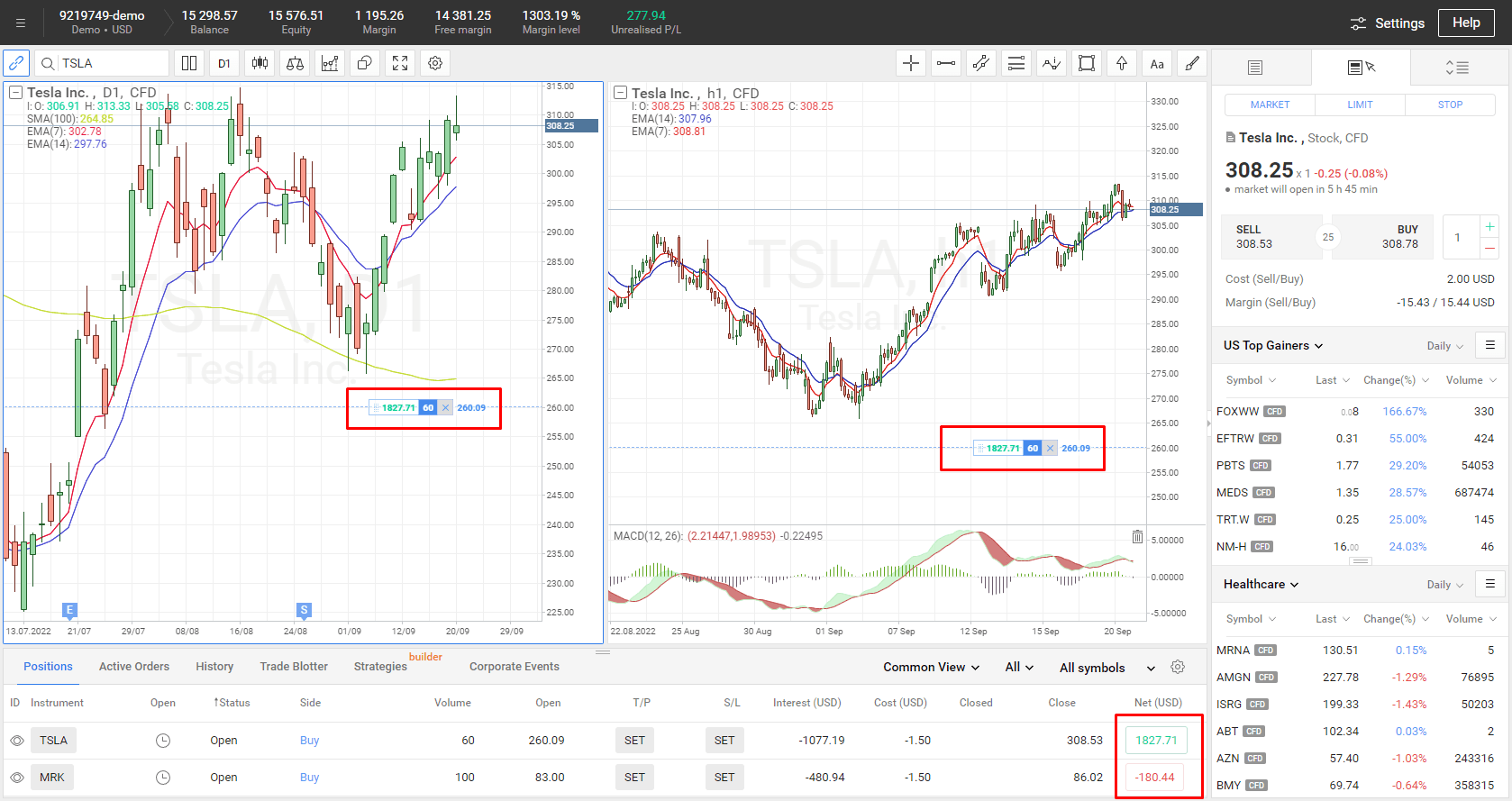Open the Common View dropdown
This screenshot has width=1512, height=801.
tap(931, 667)
